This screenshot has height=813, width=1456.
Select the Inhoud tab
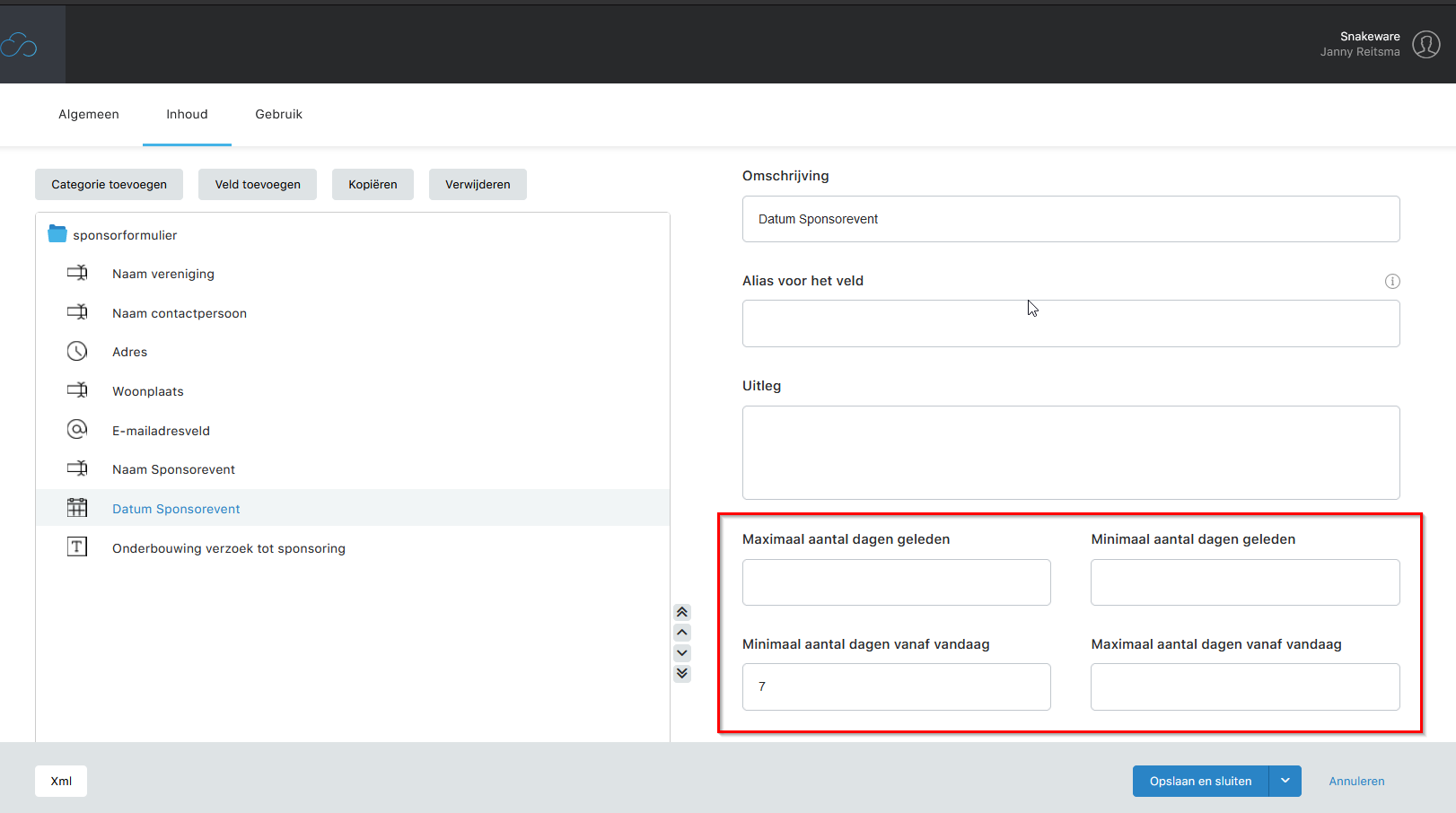(x=187, y=114)
